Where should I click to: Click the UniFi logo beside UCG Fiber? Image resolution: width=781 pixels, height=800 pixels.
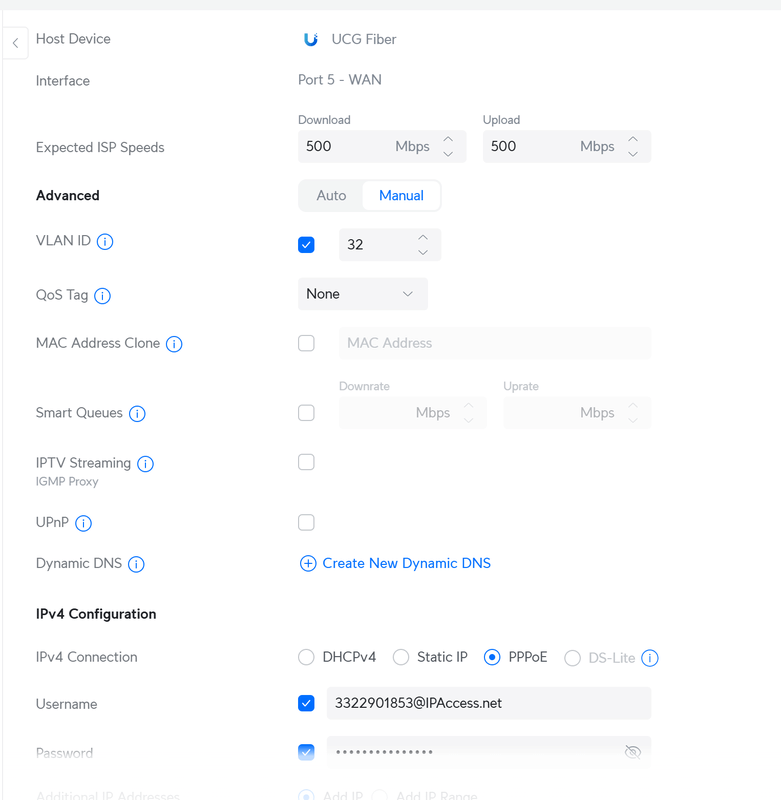(x=311, y=39)
